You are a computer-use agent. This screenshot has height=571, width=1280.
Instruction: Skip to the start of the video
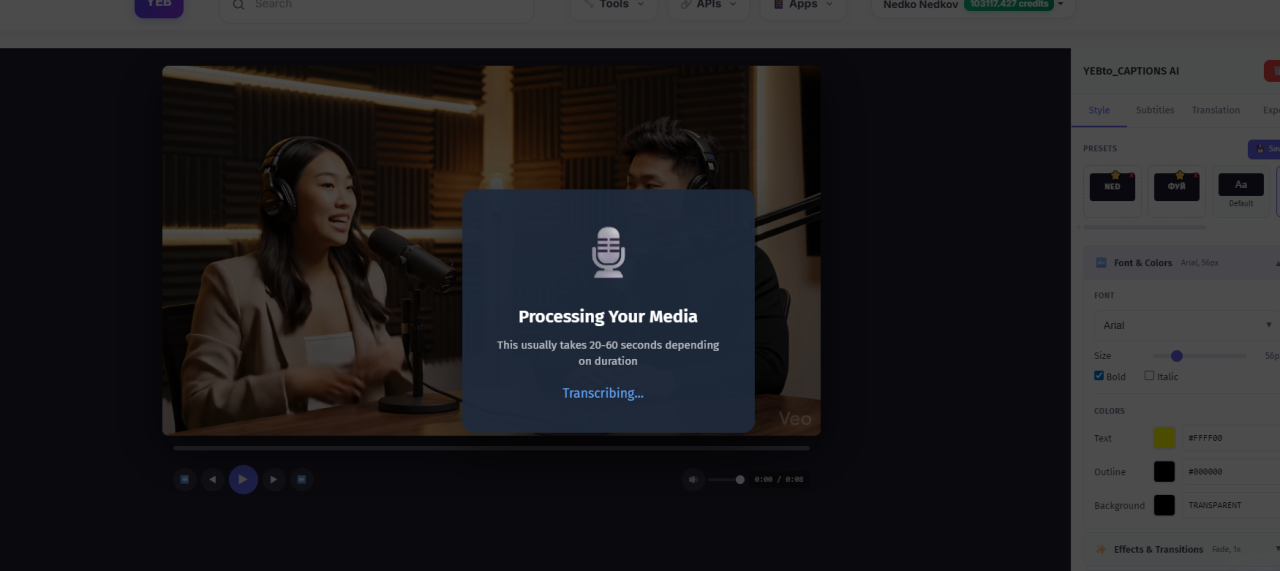(184, 480)
